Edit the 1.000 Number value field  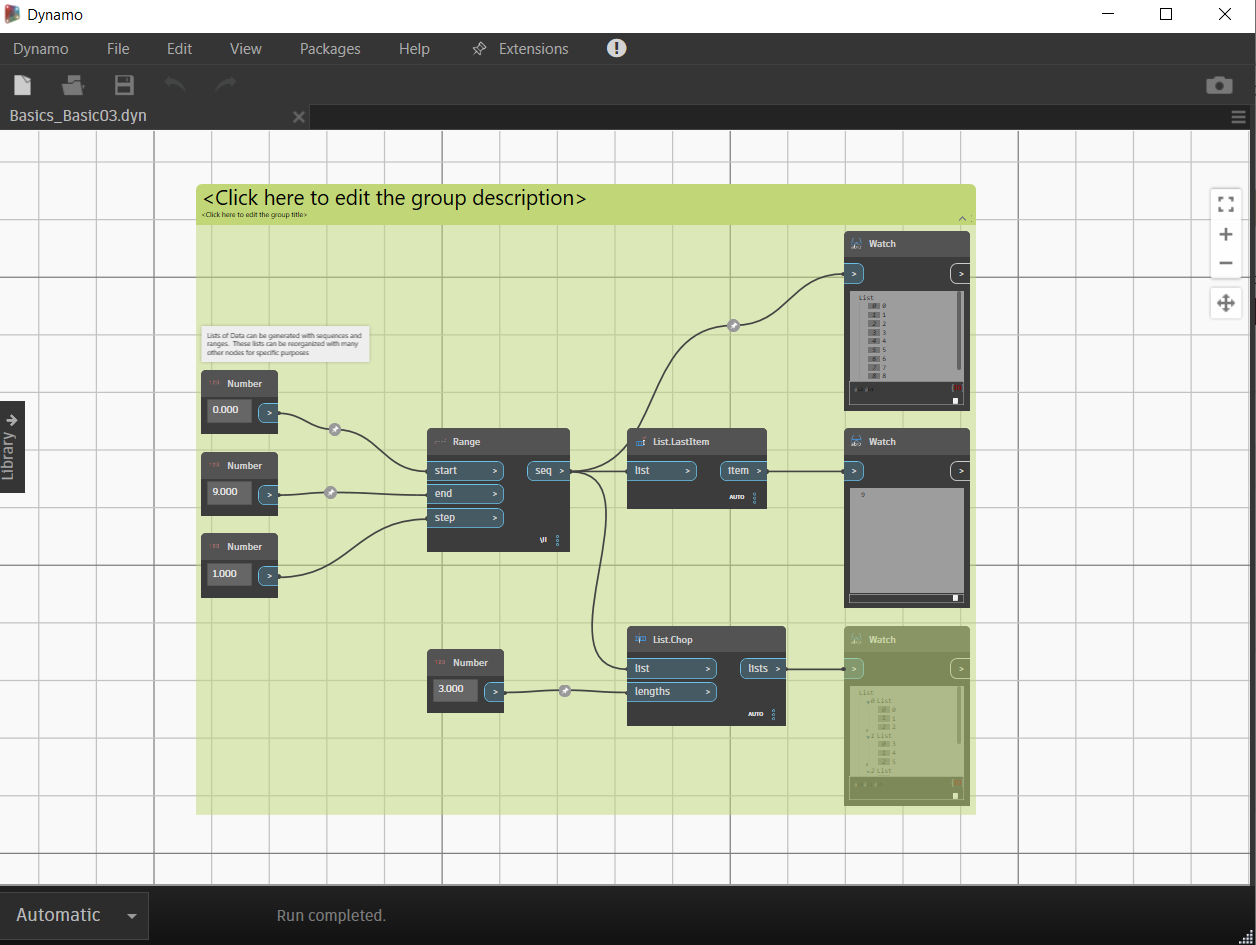pos(230,574)
